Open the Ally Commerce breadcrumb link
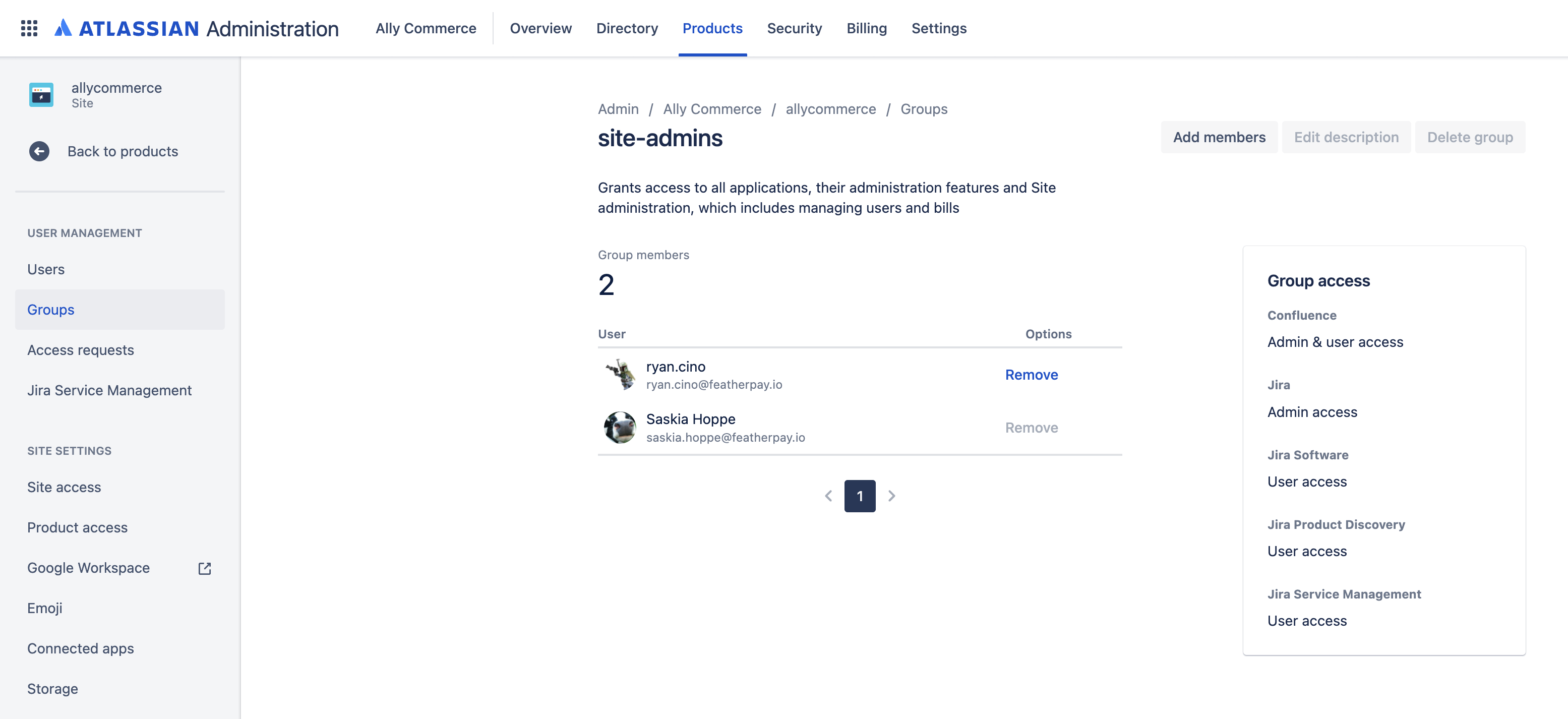1568x719 pixels. coord(711,109)
